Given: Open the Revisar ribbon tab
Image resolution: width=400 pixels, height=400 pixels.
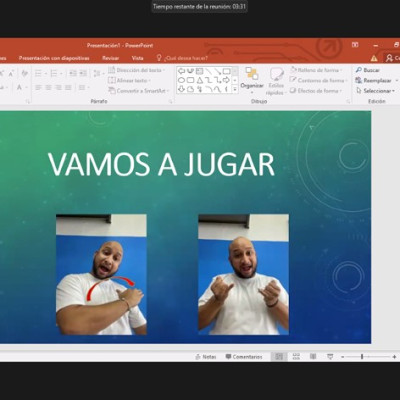Looking at the screenshot, I should [x=111, y=58].
